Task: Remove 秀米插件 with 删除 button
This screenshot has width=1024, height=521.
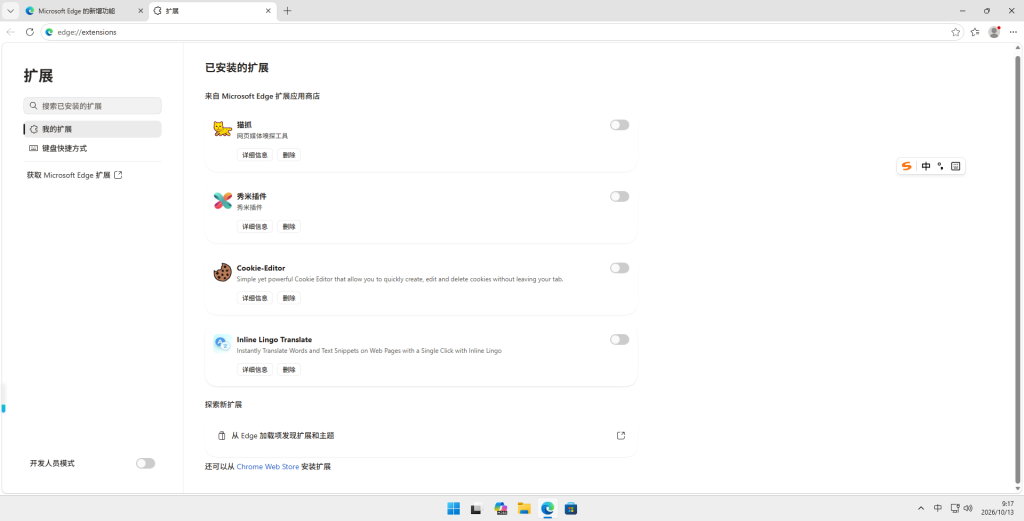Action: coord(289,227)
